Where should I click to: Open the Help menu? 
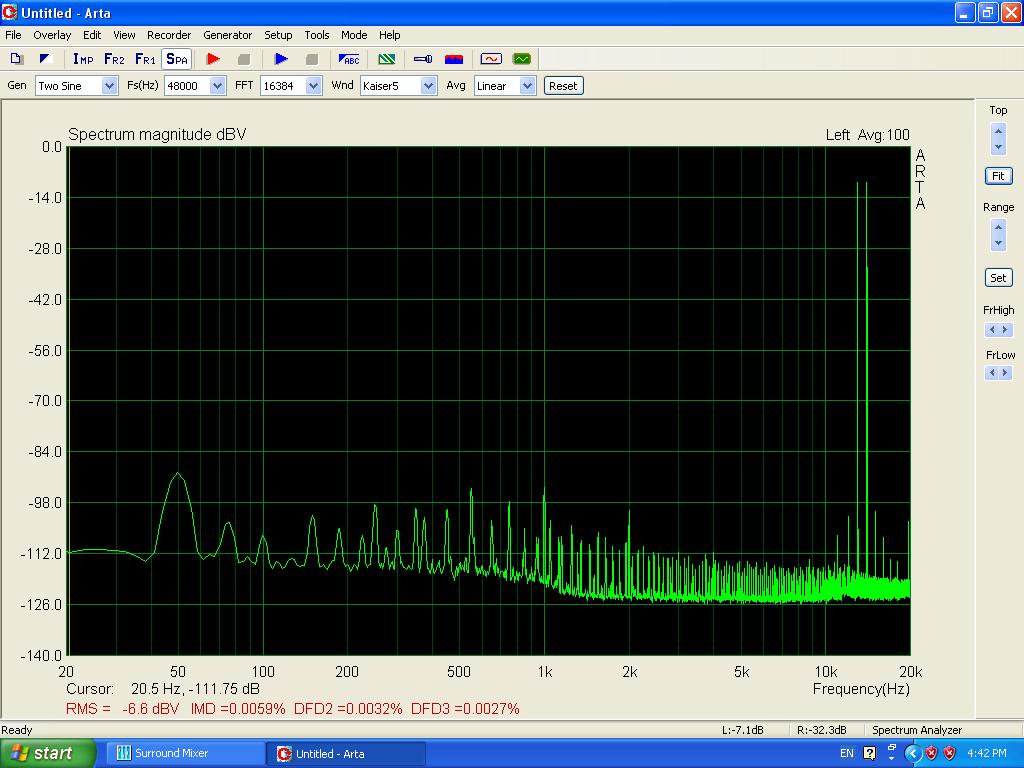[x=390, y=35]
